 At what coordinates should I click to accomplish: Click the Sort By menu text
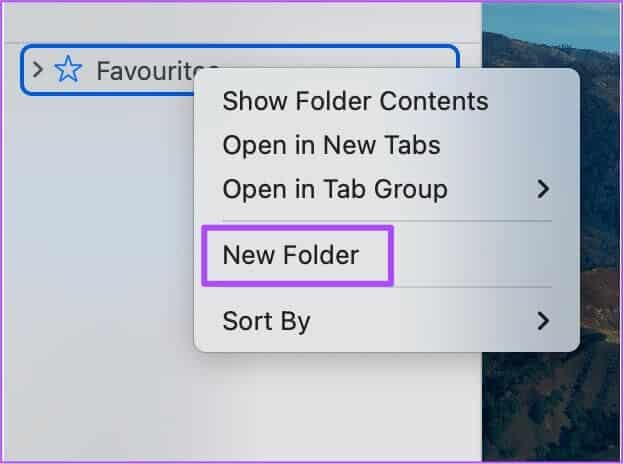click(x=266, y=321)
